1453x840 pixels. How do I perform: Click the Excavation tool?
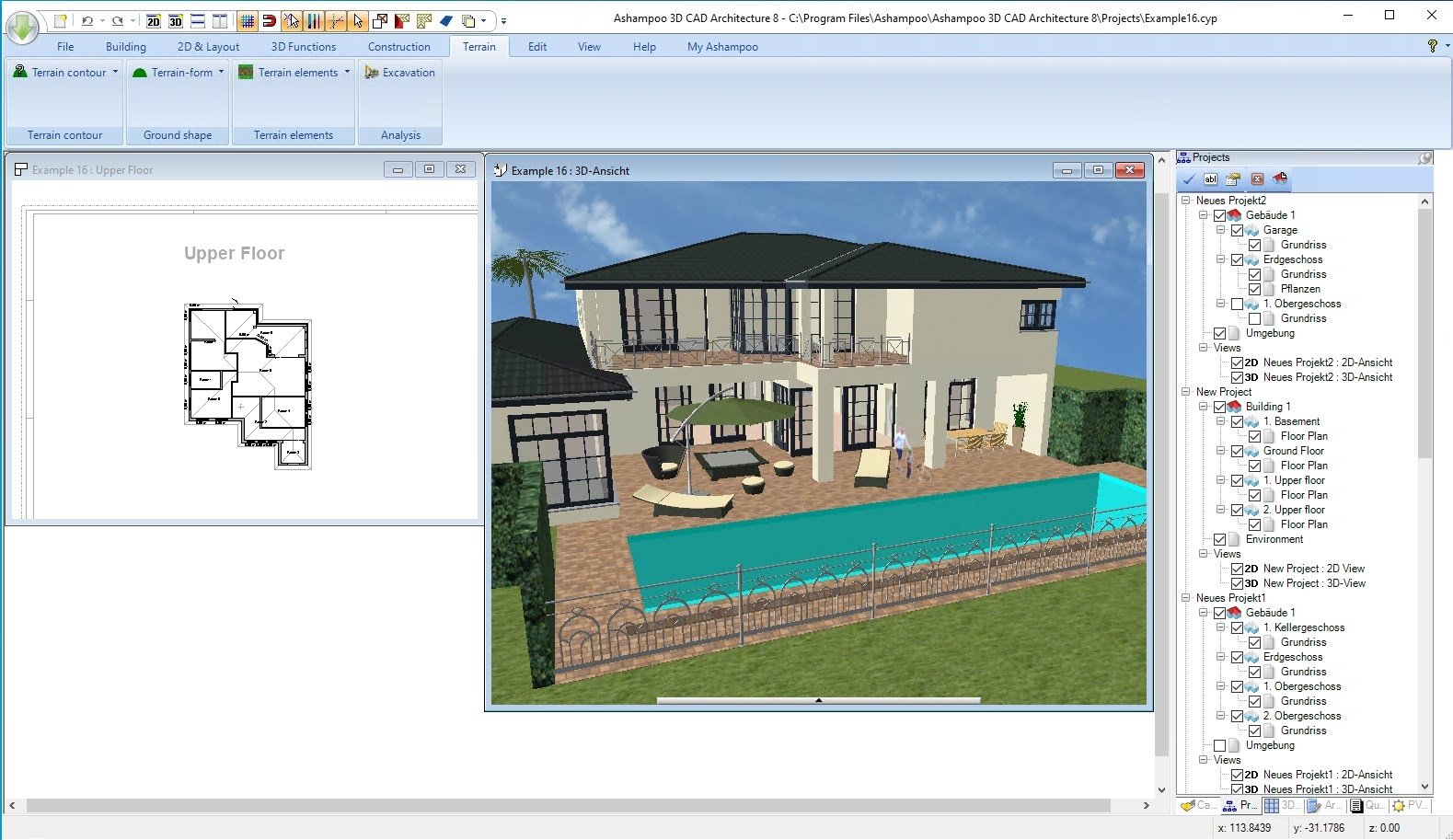click(399, 72)
